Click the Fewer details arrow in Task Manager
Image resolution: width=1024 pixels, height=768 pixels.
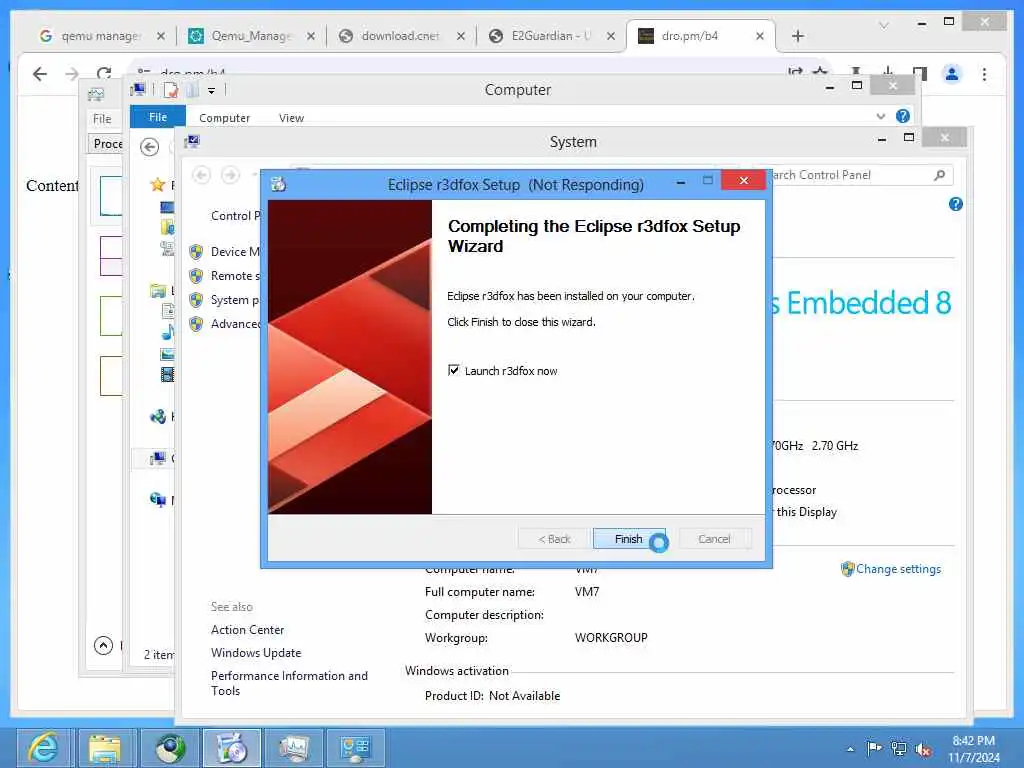103,645
